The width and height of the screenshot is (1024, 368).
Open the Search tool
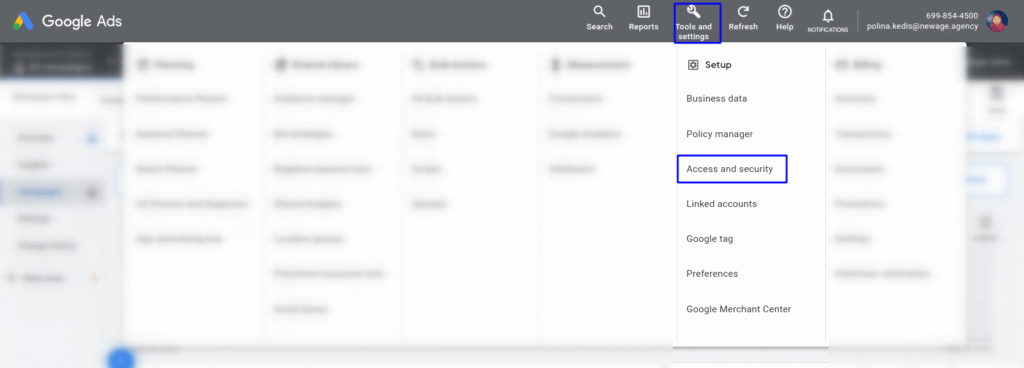599,19
